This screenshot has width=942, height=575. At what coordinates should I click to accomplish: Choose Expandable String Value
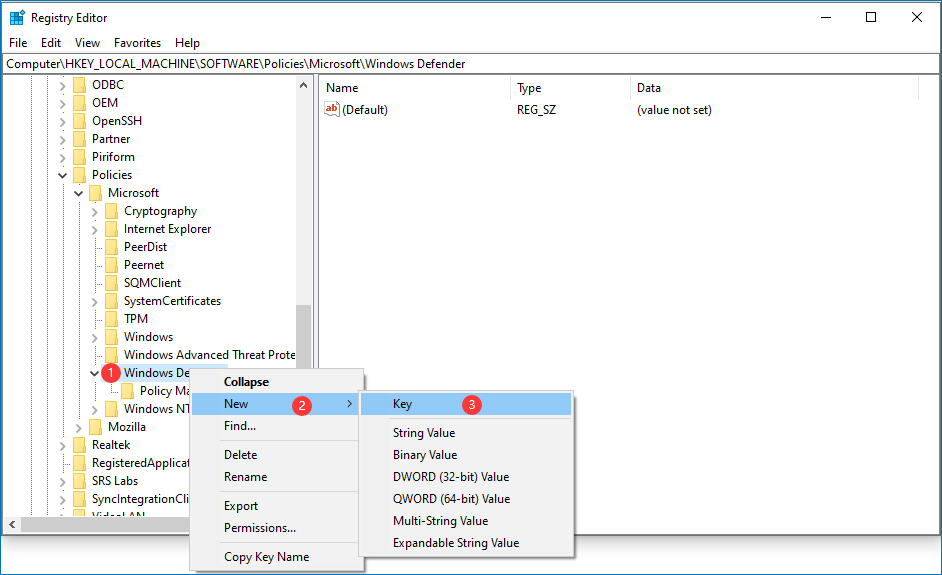tap(466, 543)
